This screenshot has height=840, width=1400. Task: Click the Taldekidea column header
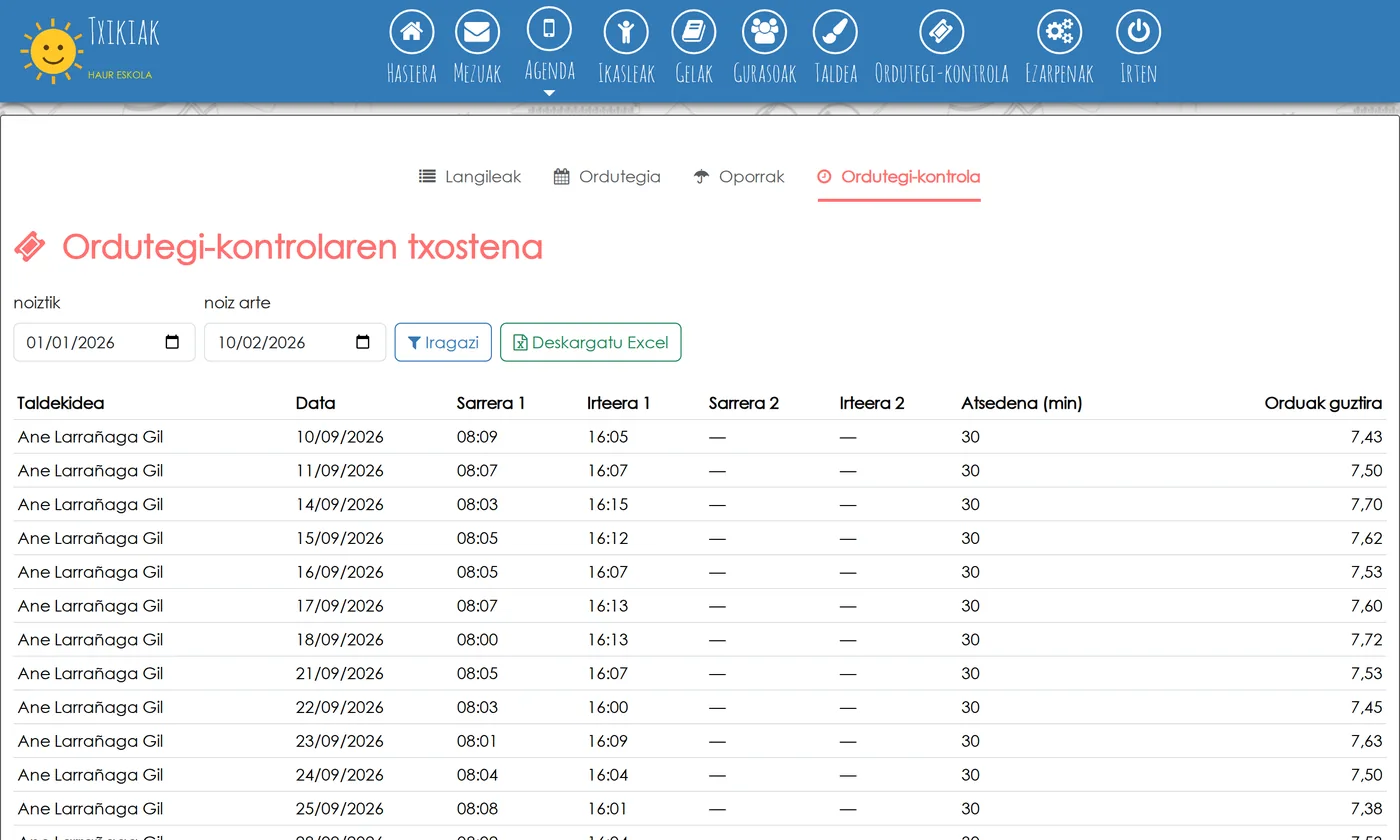pyautogui.click(x=61, y=403)
